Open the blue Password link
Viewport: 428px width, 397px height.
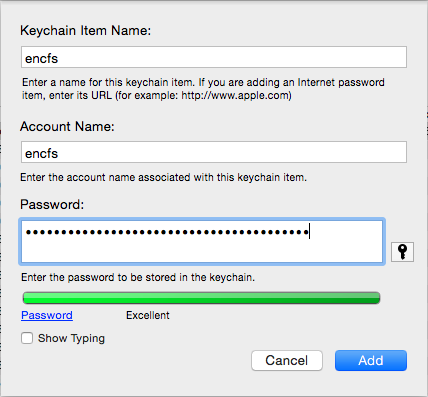point(47,315)
